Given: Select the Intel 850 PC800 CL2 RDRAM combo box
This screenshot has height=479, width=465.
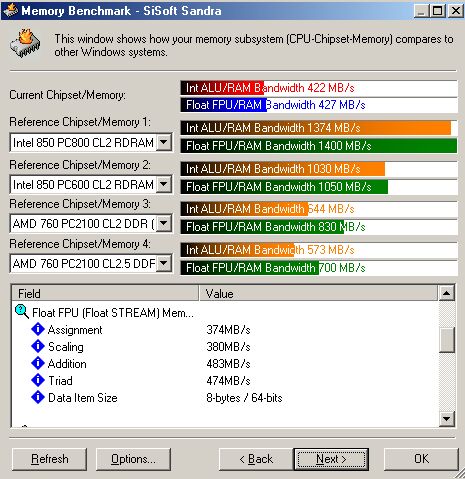Looking at the screenshot, I should click(91, 143).
